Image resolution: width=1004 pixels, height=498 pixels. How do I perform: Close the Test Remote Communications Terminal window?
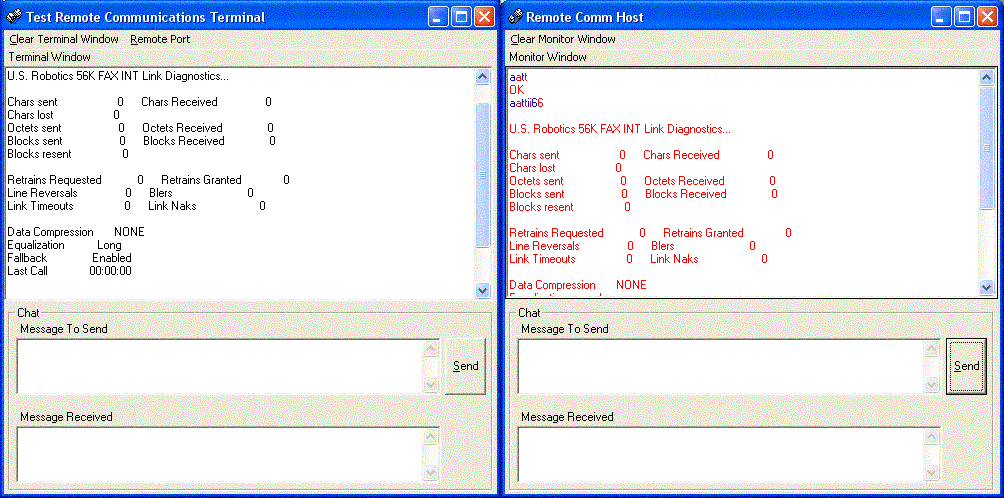(485, 17)
